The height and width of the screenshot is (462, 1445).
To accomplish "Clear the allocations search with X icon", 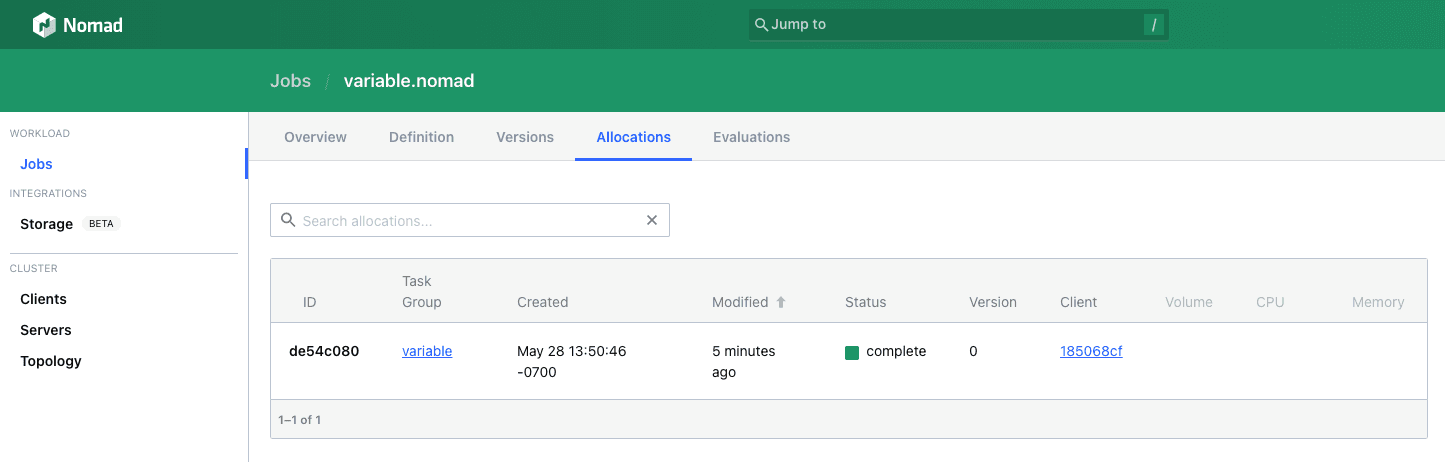I will point(652,221).
